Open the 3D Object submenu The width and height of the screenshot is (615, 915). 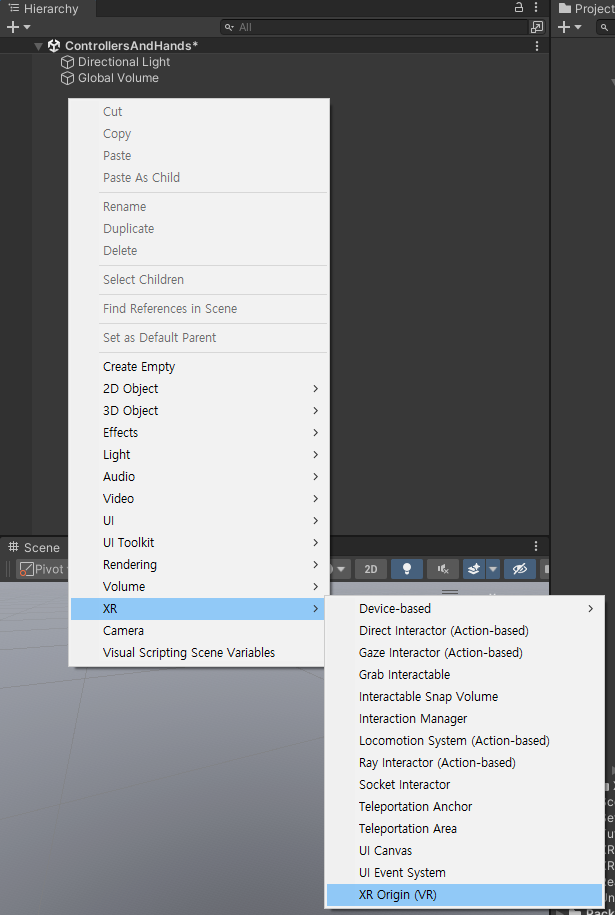pos(198,411)
